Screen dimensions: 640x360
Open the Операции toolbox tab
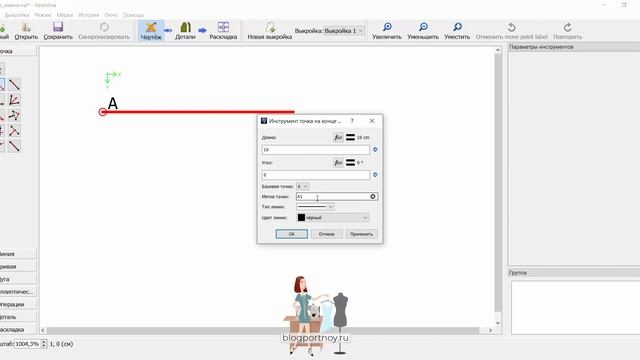pos(18,304)
